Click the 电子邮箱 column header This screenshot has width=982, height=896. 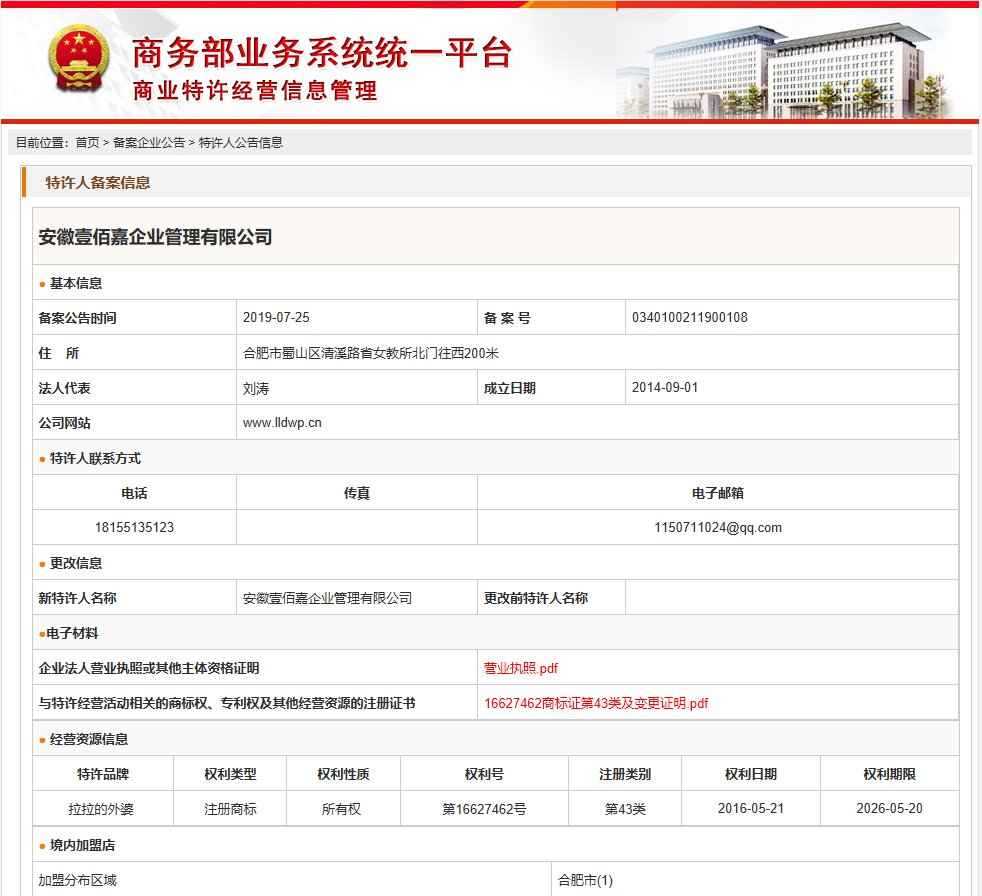[x=718, y=493]
